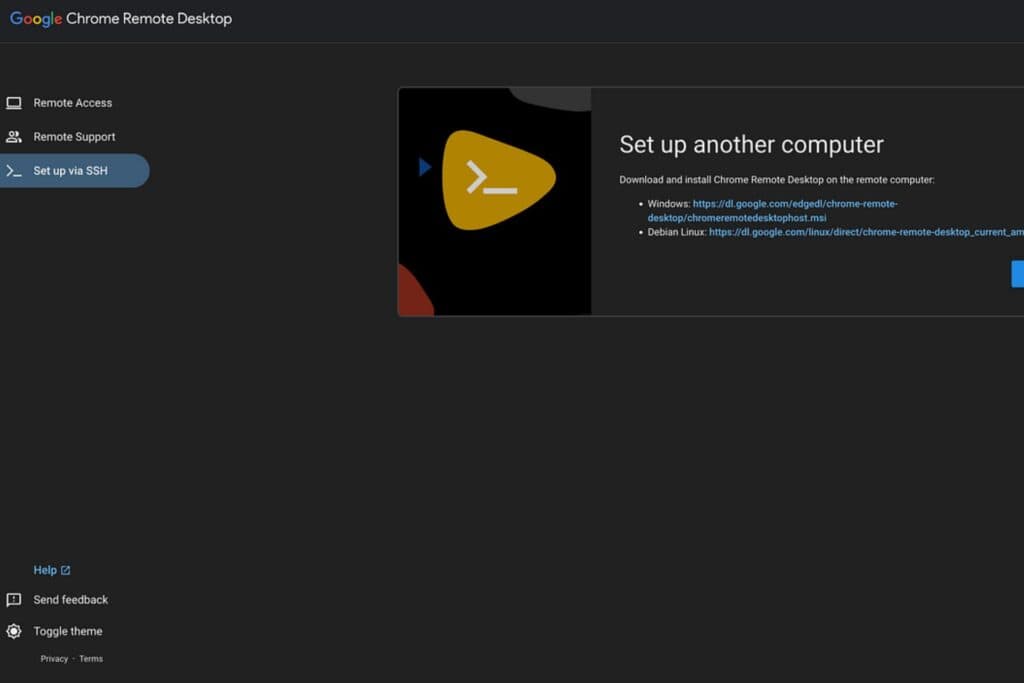
Task: View the Terms page
Action: (91, 658)
